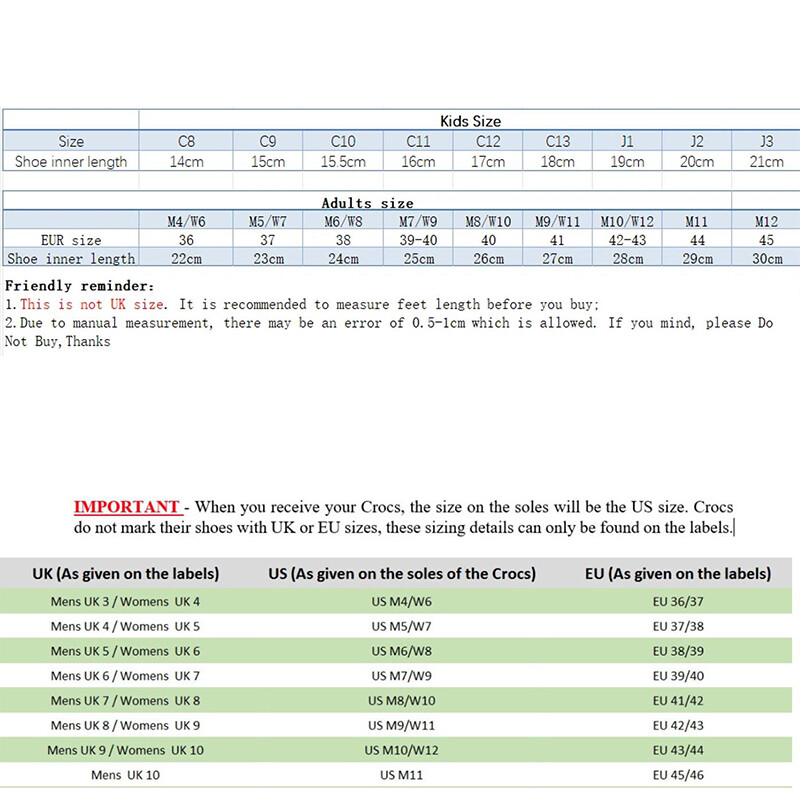Select the J3 kids size cell

click(766, 141)
